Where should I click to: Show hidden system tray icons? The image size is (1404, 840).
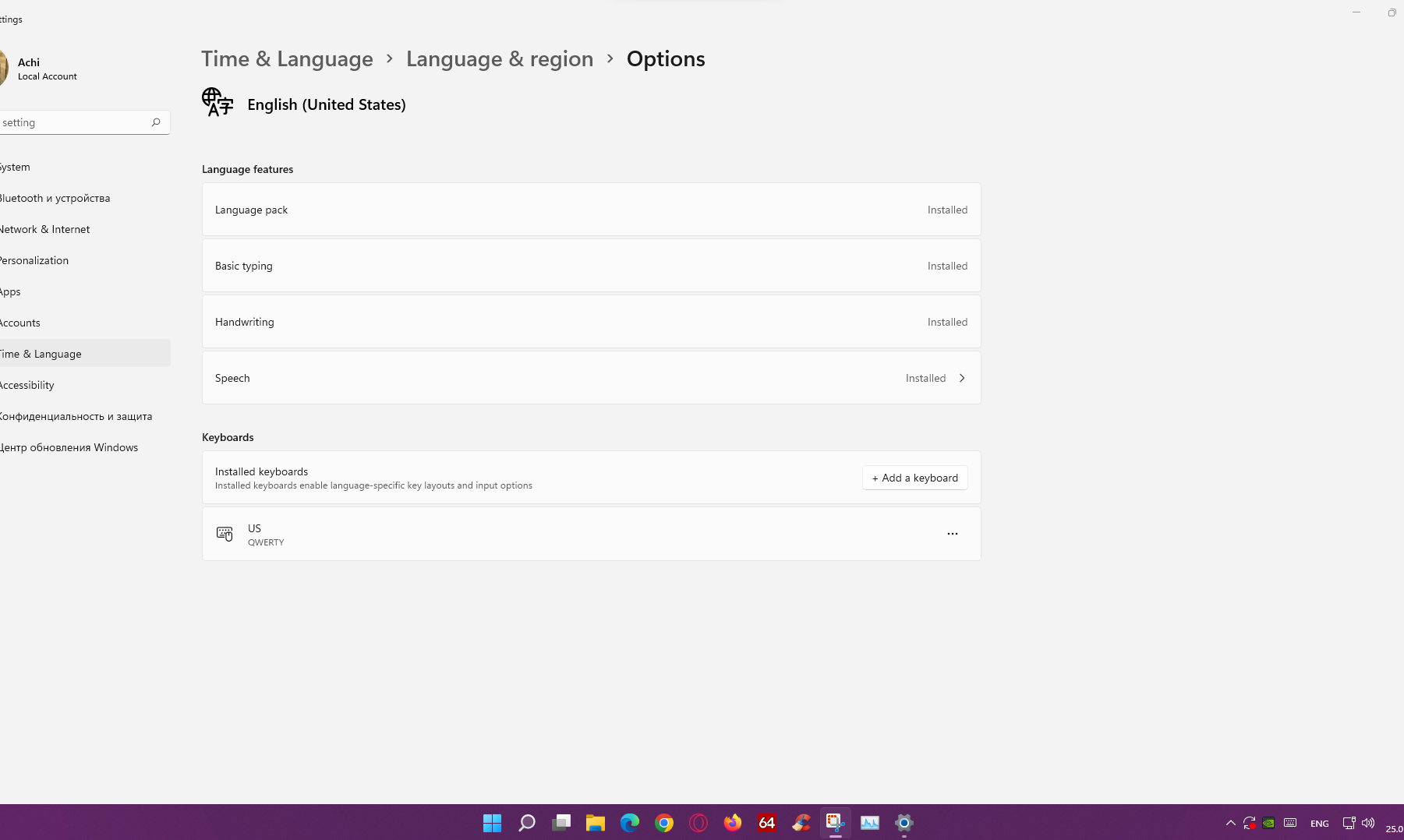point(1230,823)
